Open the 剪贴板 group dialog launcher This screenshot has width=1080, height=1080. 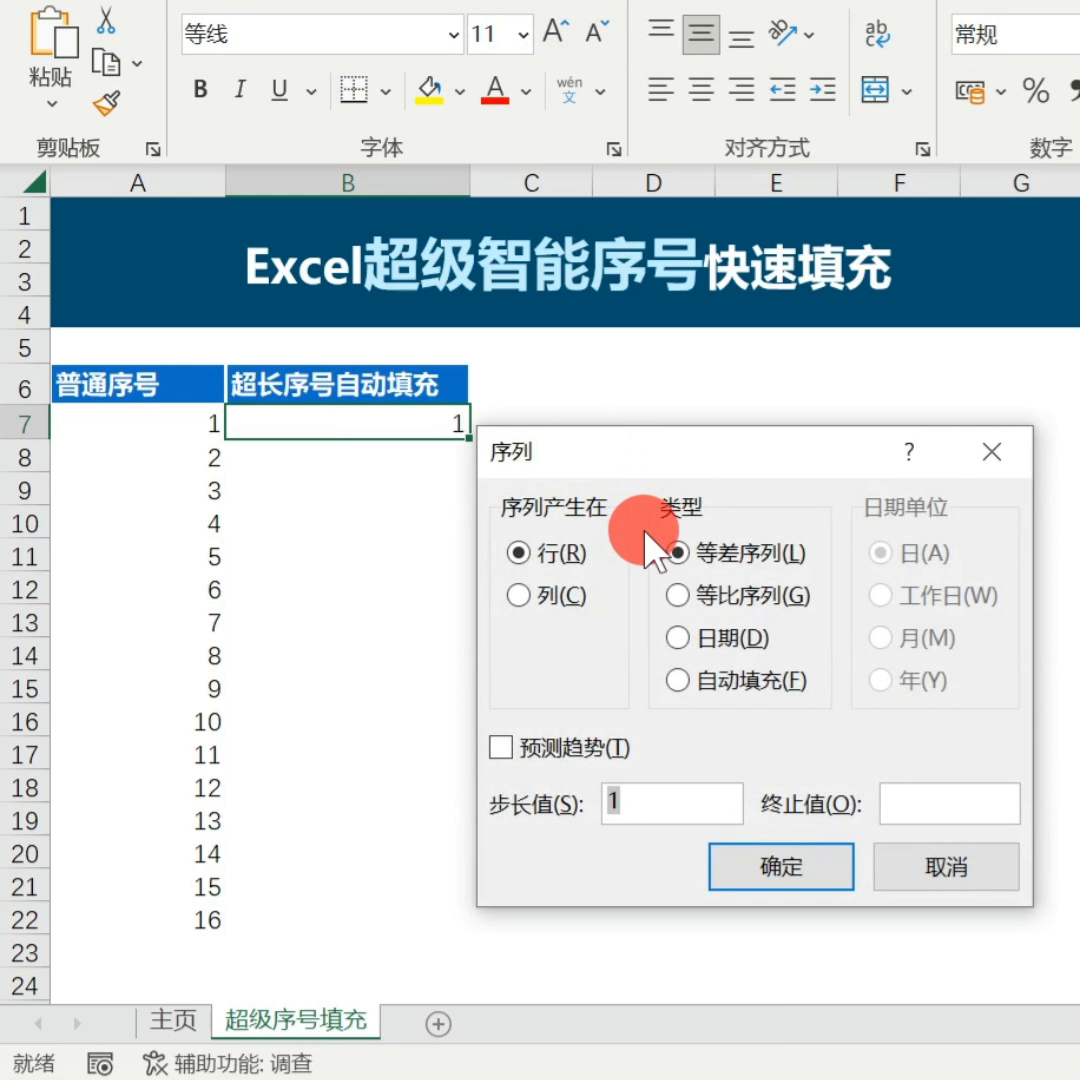[x=153, y=149]
